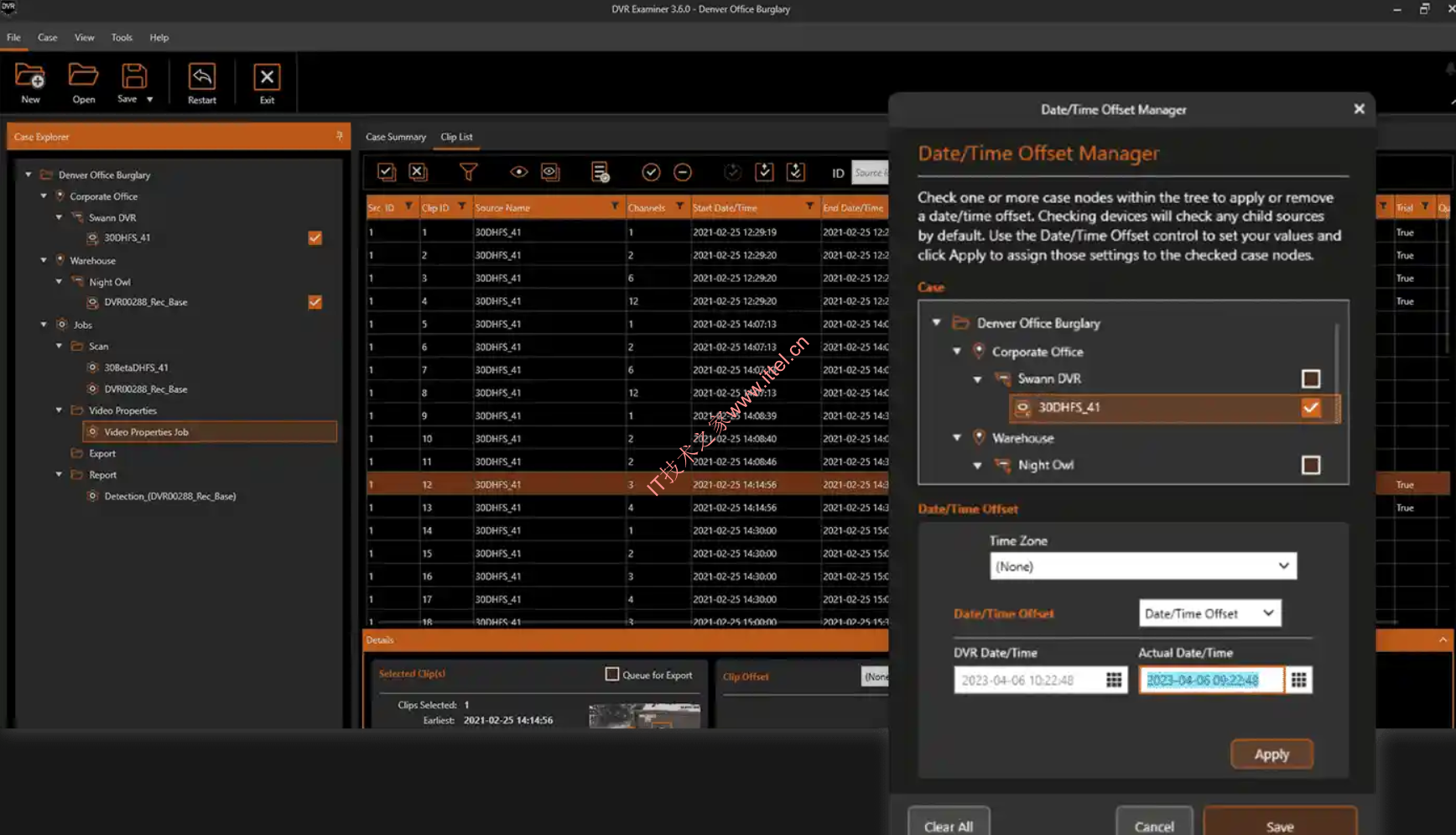Open the Time Zone dropdown
Image resolution: width=1456 pixels, height=835 pixels.
coord(1142,566)
